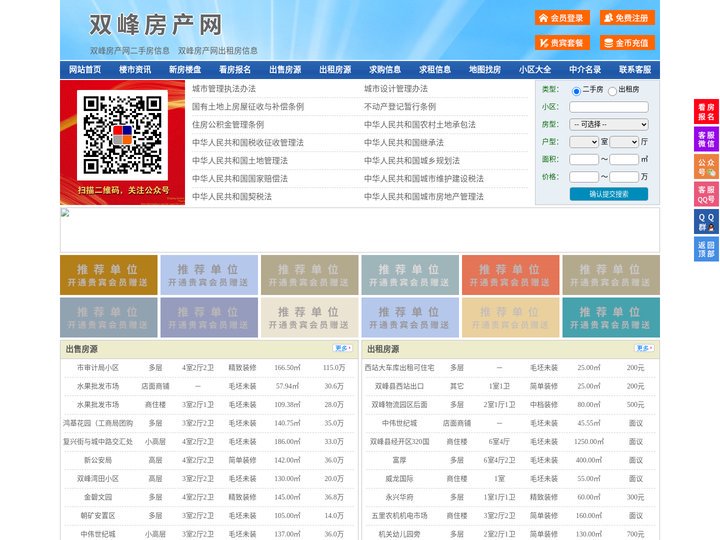Open the 中介名录 nav item
The image size is (720, 540).
tap(585, 70)
